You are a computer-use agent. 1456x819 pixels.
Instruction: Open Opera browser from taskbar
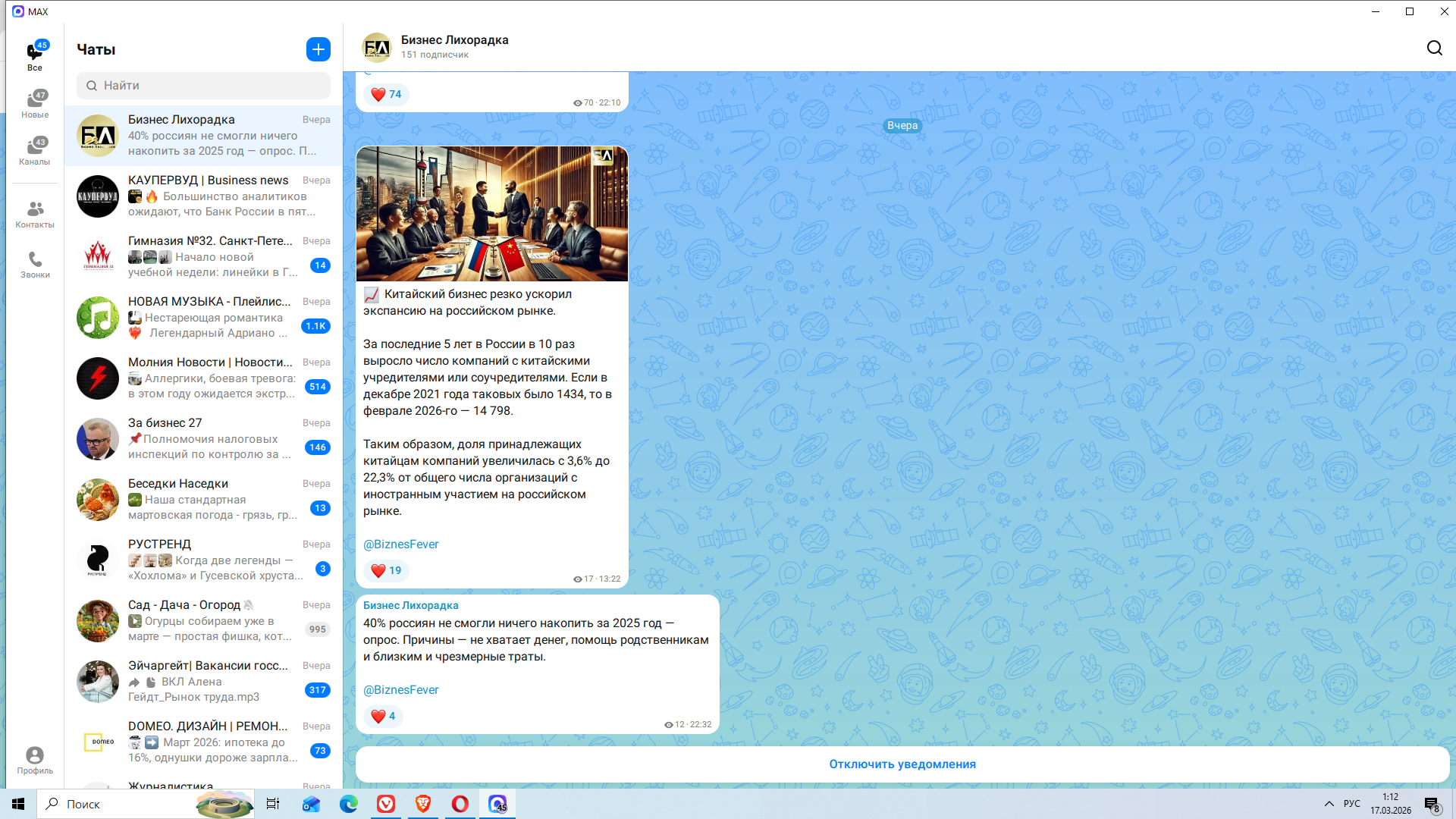[x=460, y=804]
